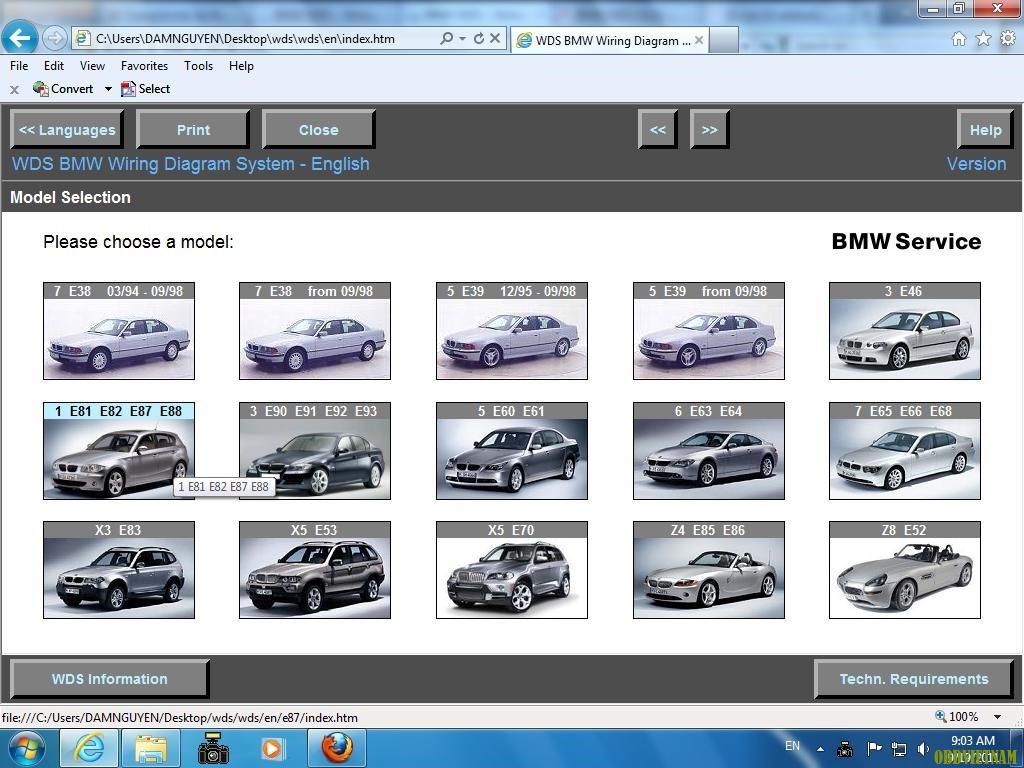
Task: Click the WDS Close button
Action: click(x=319, y=129)
